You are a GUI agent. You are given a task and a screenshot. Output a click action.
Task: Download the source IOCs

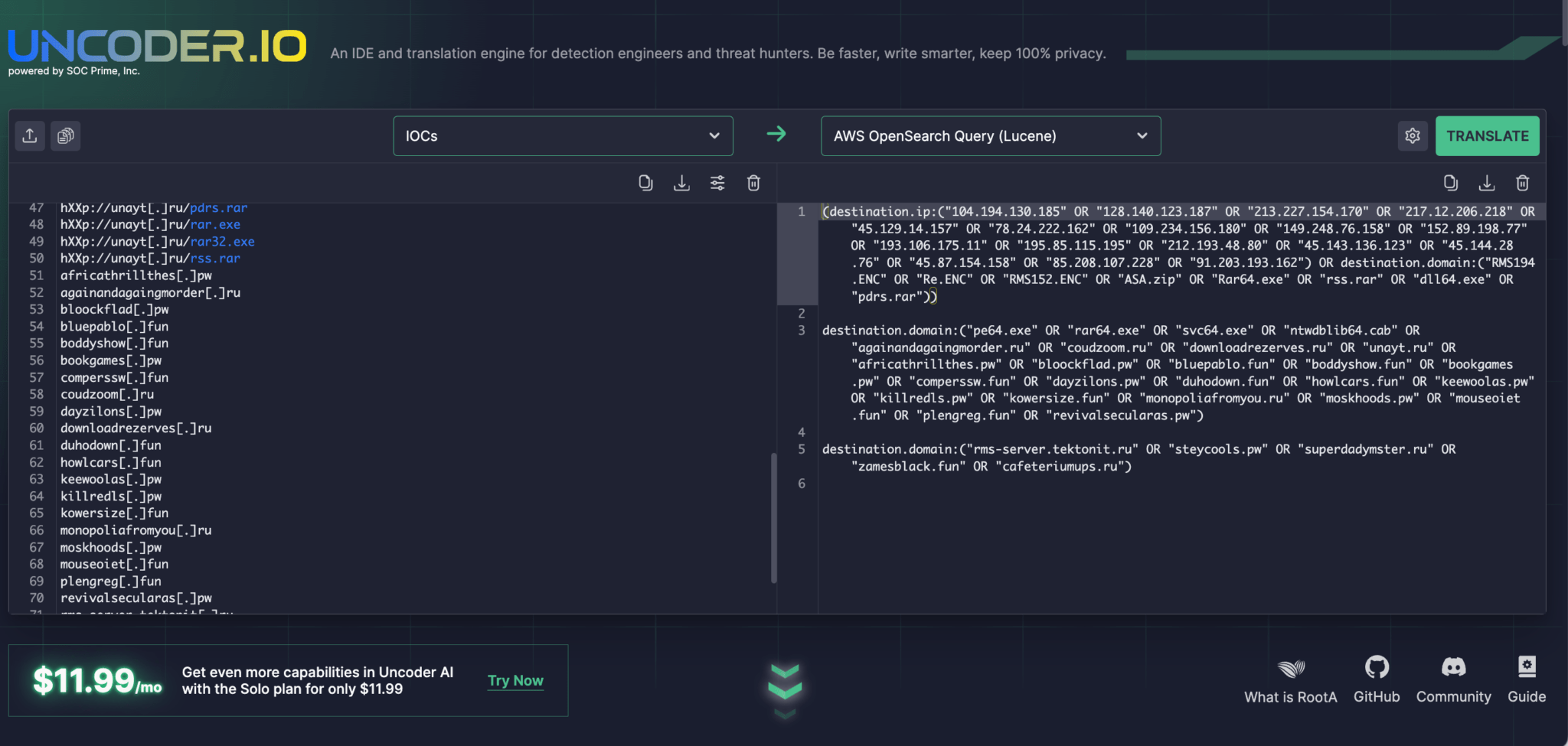tap(681, 183)
